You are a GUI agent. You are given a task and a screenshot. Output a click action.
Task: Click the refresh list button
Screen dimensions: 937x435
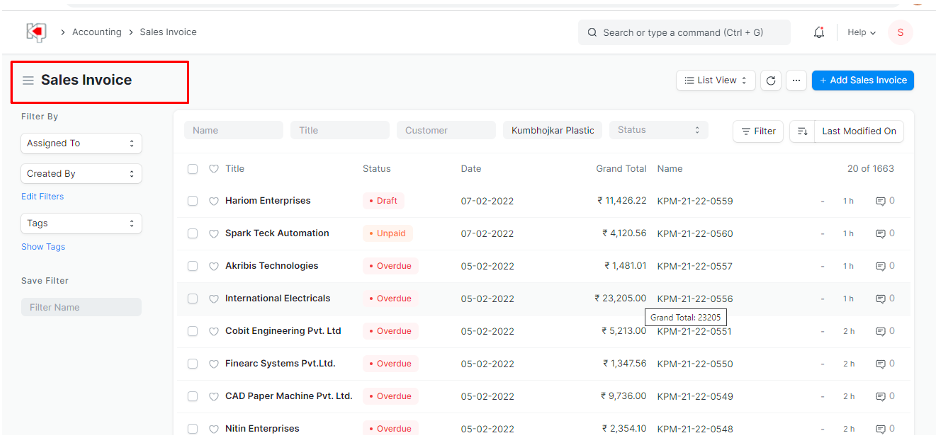pyautogui.click(x=770, y=81)
